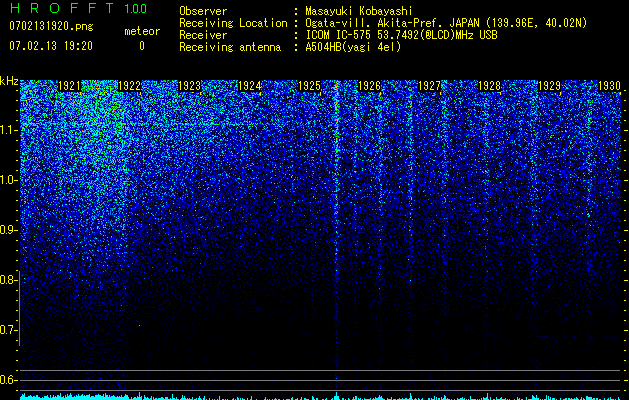
Task: Click the 0.8 kHz axis label
Action: coord(8,280)
